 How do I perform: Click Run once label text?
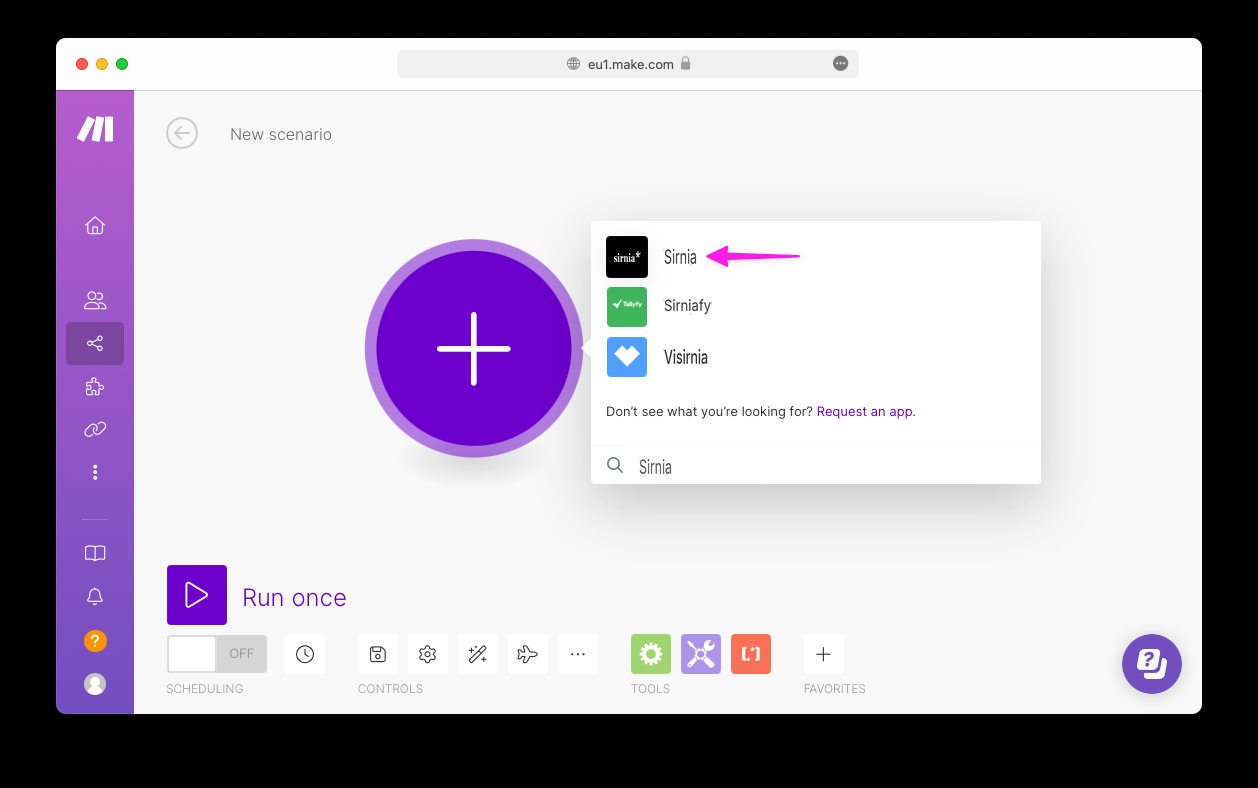point(294,597)
